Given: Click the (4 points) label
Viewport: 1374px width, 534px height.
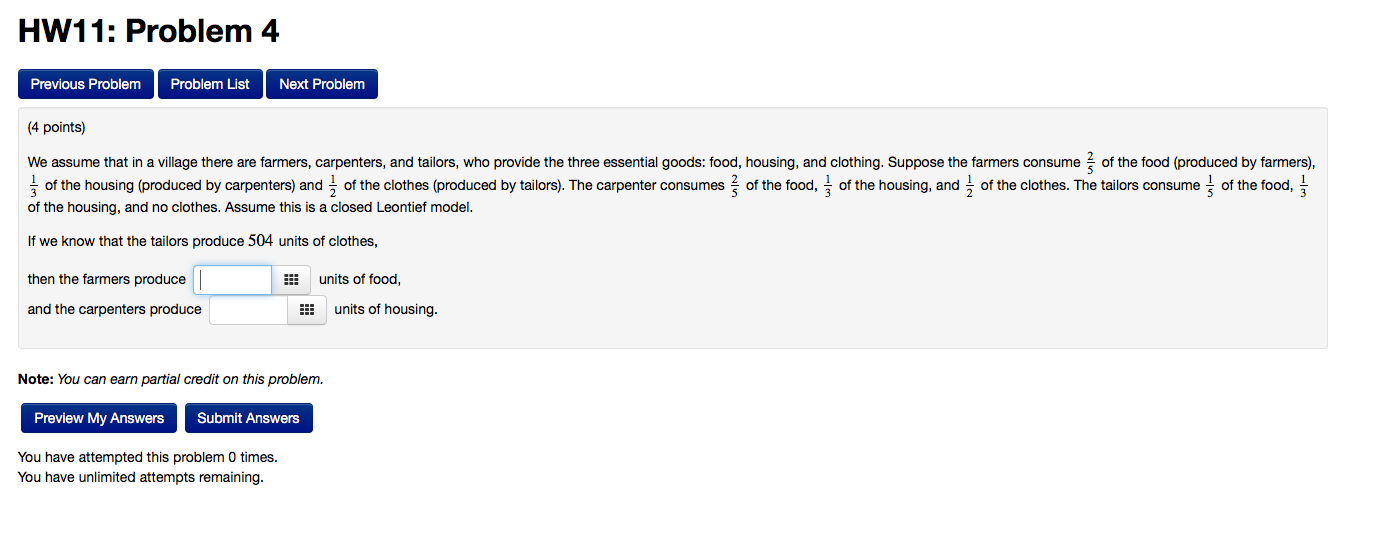Looking at the screenshot, I should tap(57, 127).
